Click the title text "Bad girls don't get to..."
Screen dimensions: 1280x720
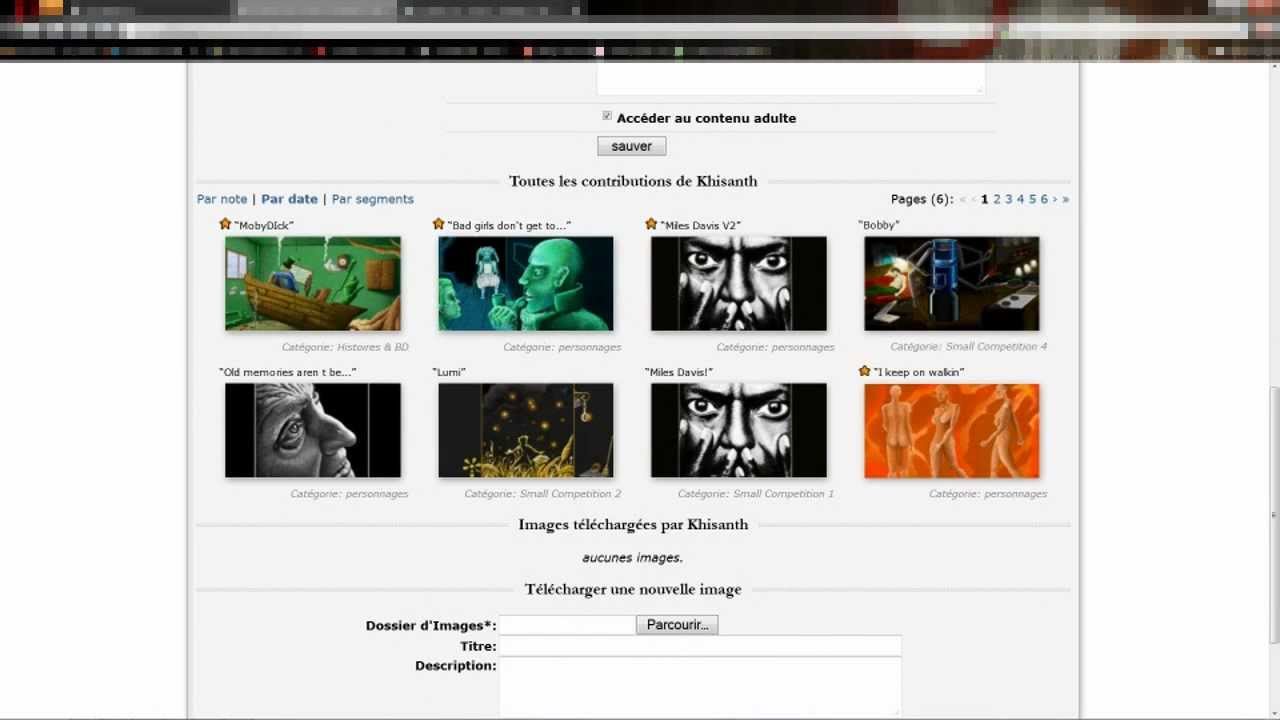509,226
